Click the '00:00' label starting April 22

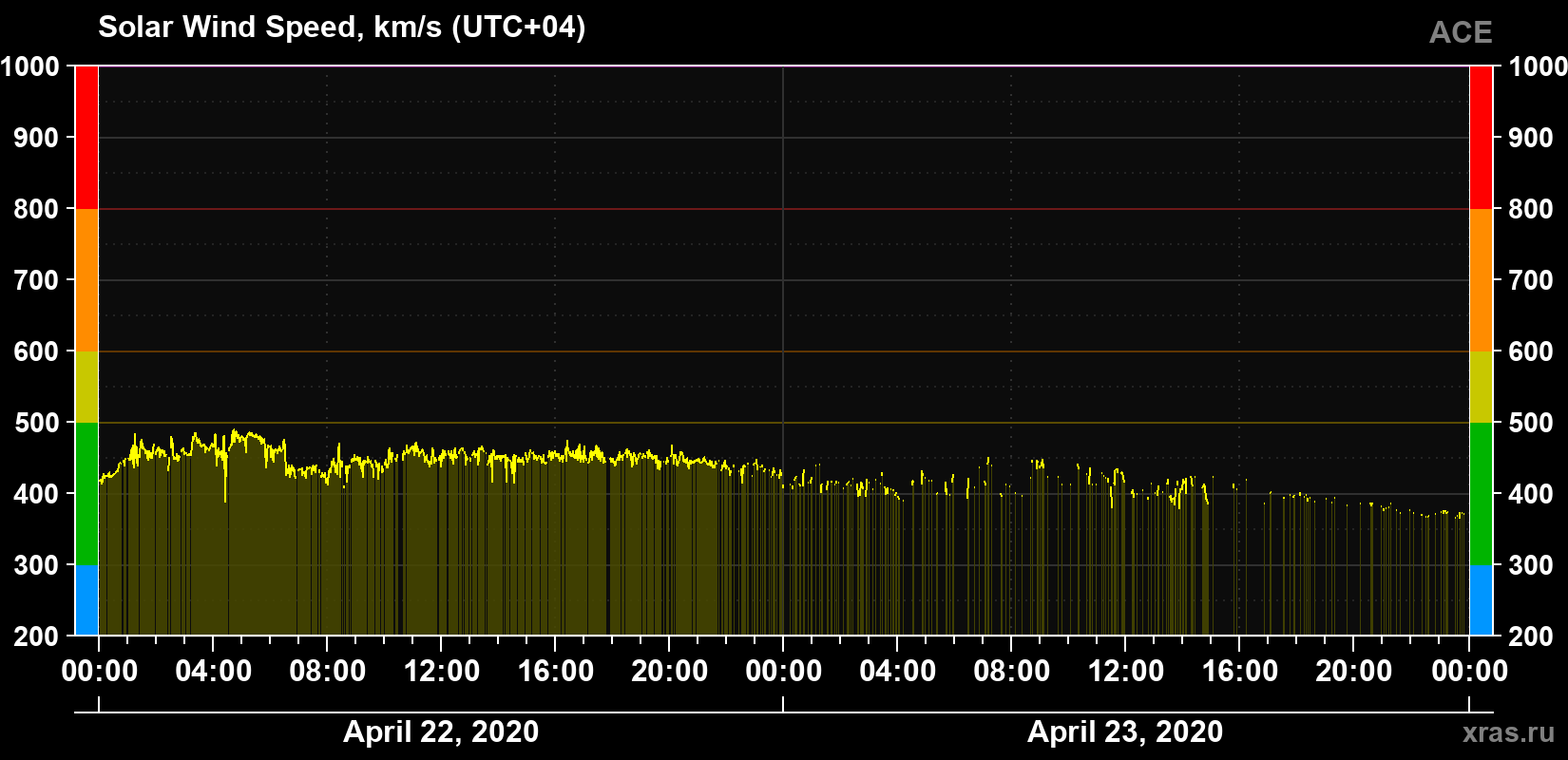(x=99, y=672)
